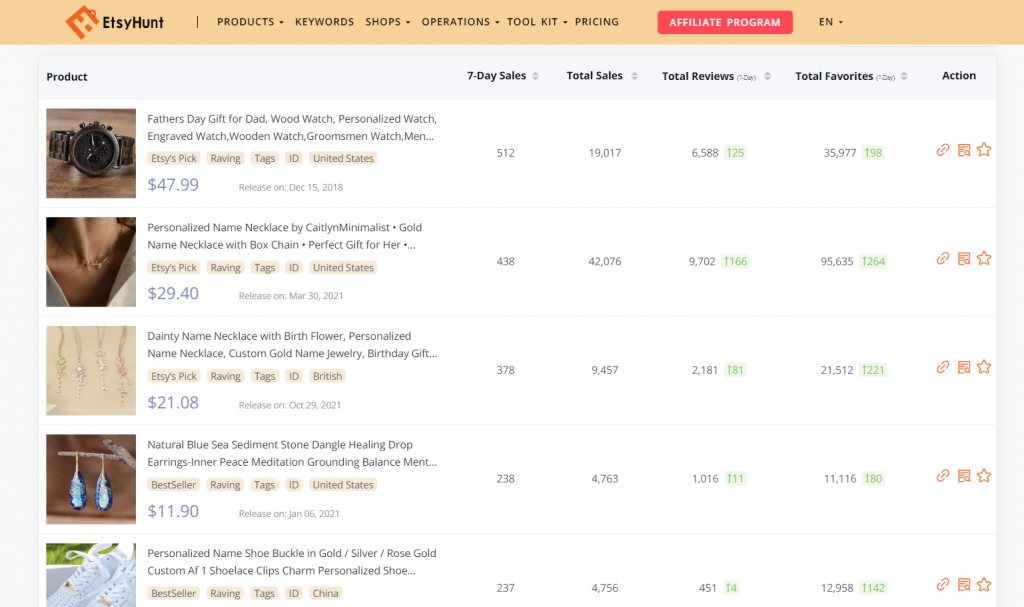Click details icon for Birth Flower necklace
The height and width of the screenshot is (607, 1024).
click(964, 367)
